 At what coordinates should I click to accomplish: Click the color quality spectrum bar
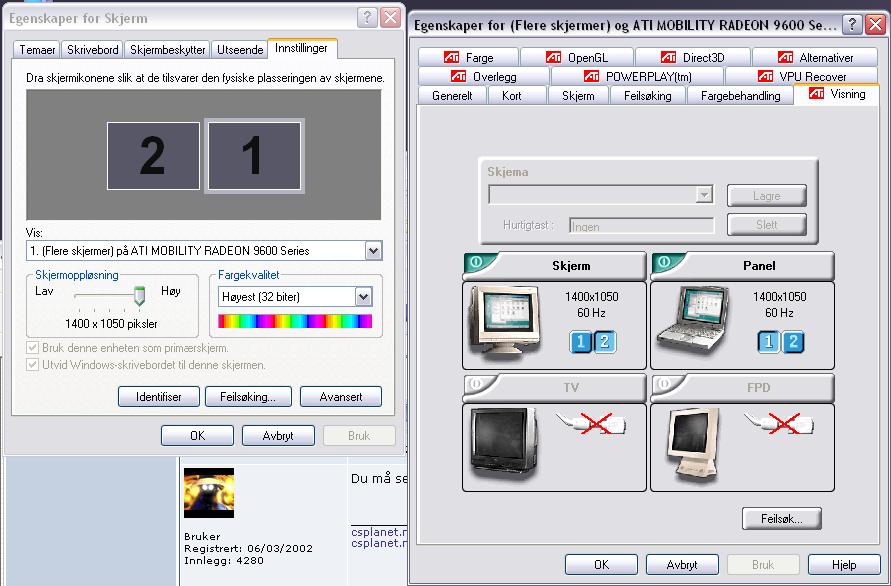(295, 321)
